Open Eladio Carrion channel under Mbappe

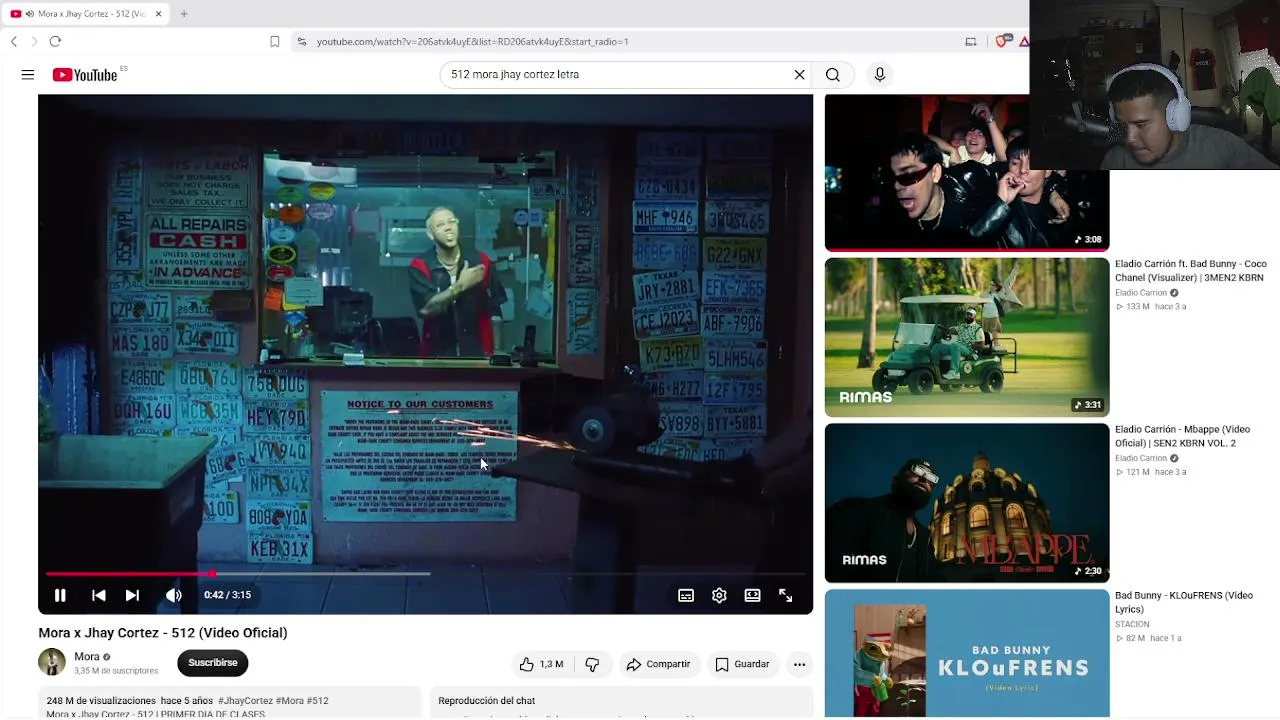pyautogui.click(x=1141, y=458)
